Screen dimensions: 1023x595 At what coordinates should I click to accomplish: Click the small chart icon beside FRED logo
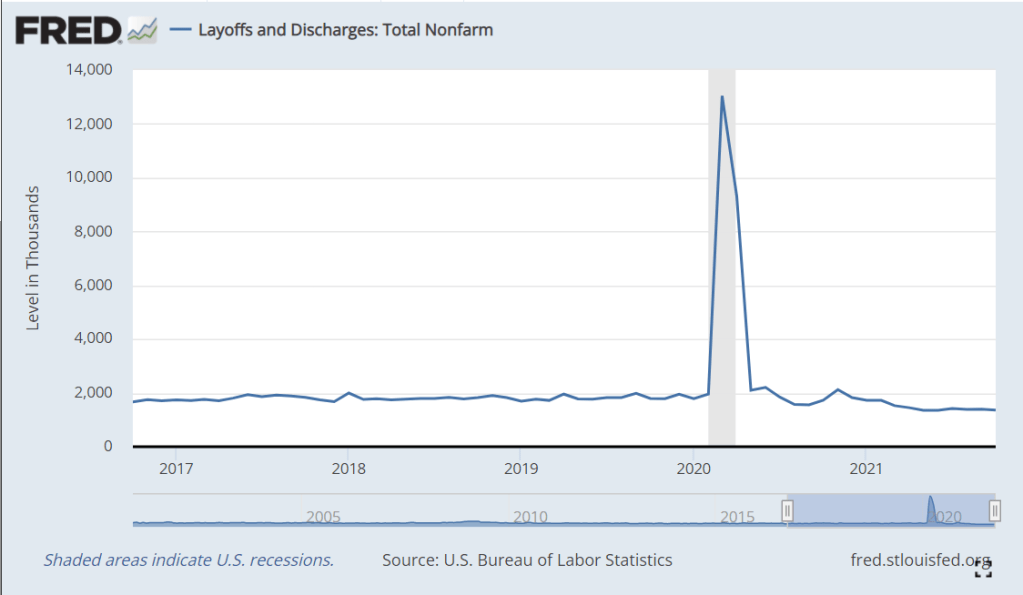[142, 31]
